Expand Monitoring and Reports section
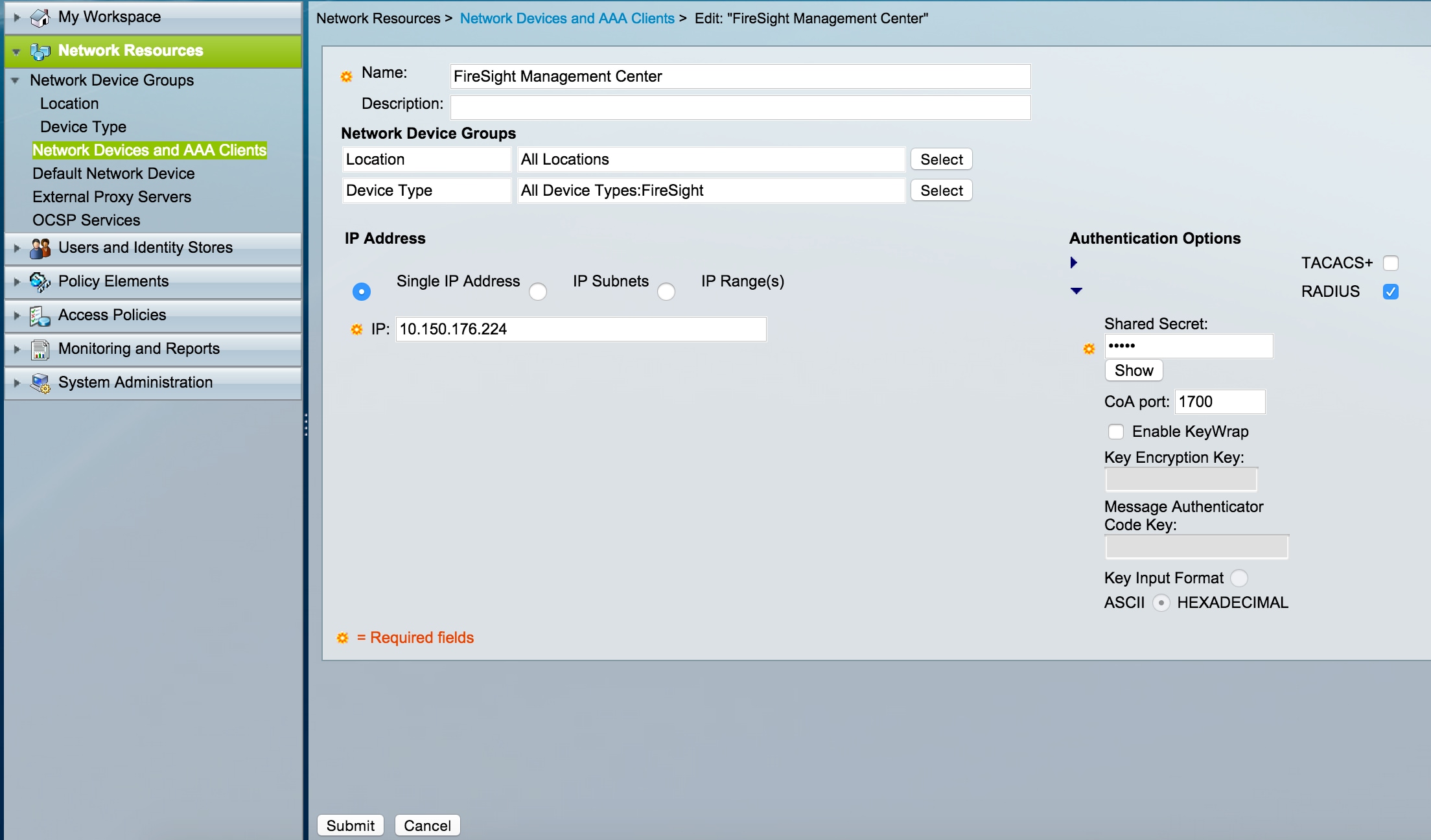Screen dimensions: 1431x840 [17, 349]
